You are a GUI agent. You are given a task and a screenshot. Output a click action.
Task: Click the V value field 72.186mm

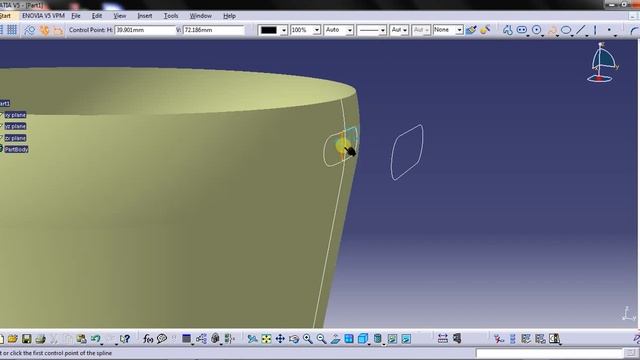click(213, 30)
